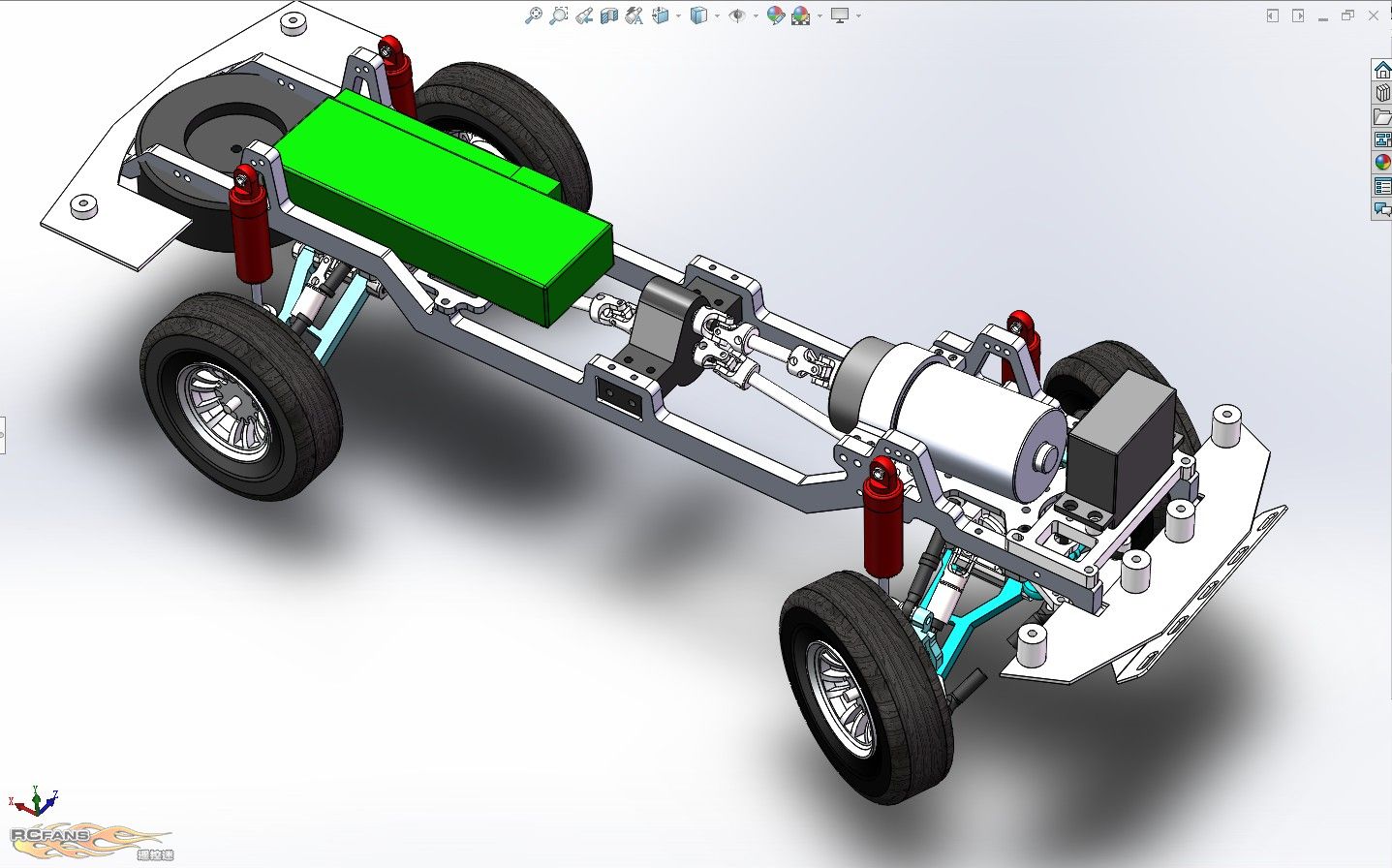Return to the Previous View
The width and height of the screenshot is (1392, 868).
click(583, 15)
